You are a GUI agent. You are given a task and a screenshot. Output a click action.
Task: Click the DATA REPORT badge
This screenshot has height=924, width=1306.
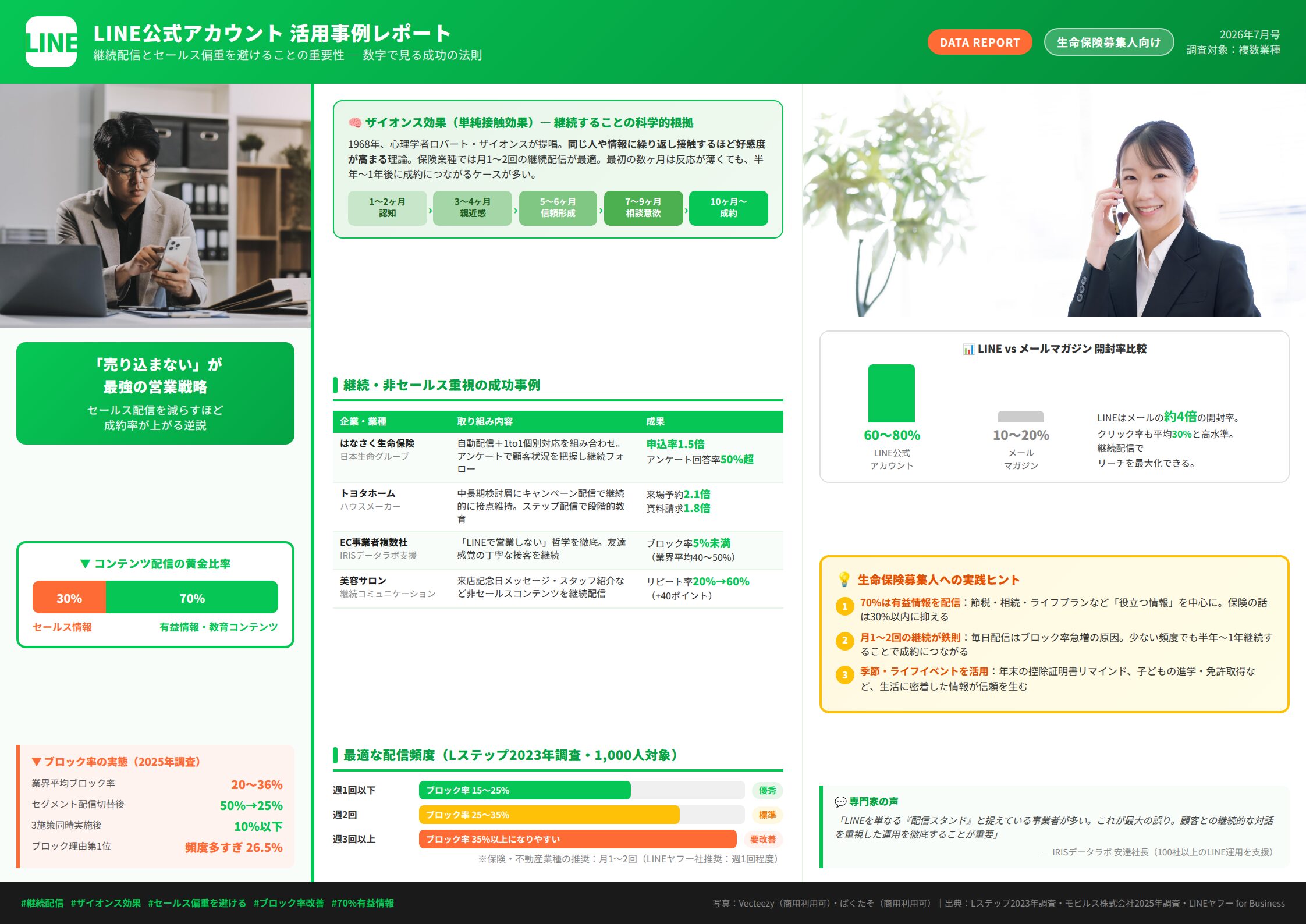pyautogui.click(x=979, y=42)
